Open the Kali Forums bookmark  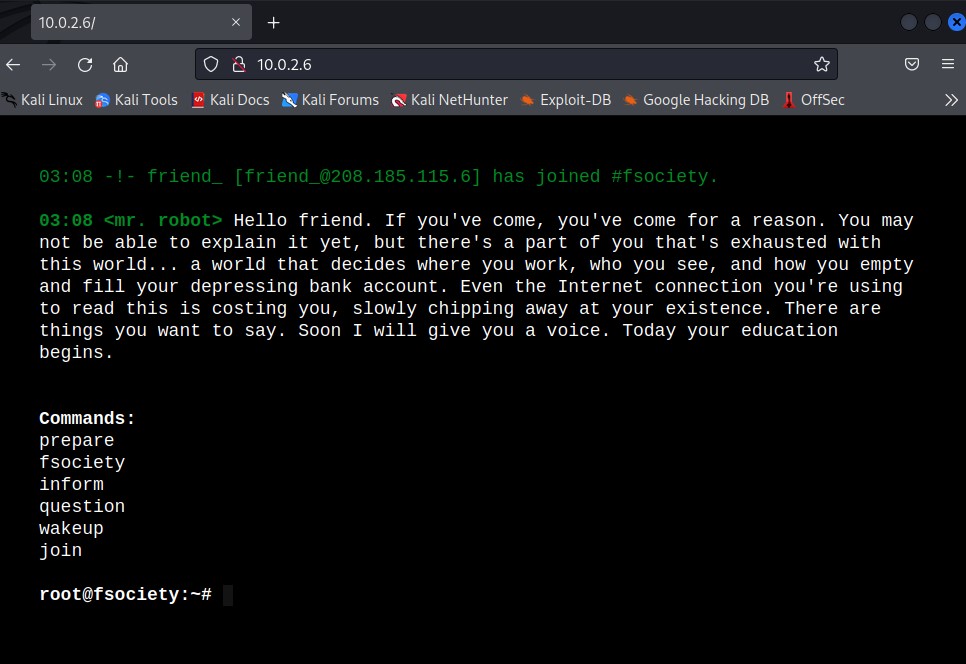click(330, 100)
